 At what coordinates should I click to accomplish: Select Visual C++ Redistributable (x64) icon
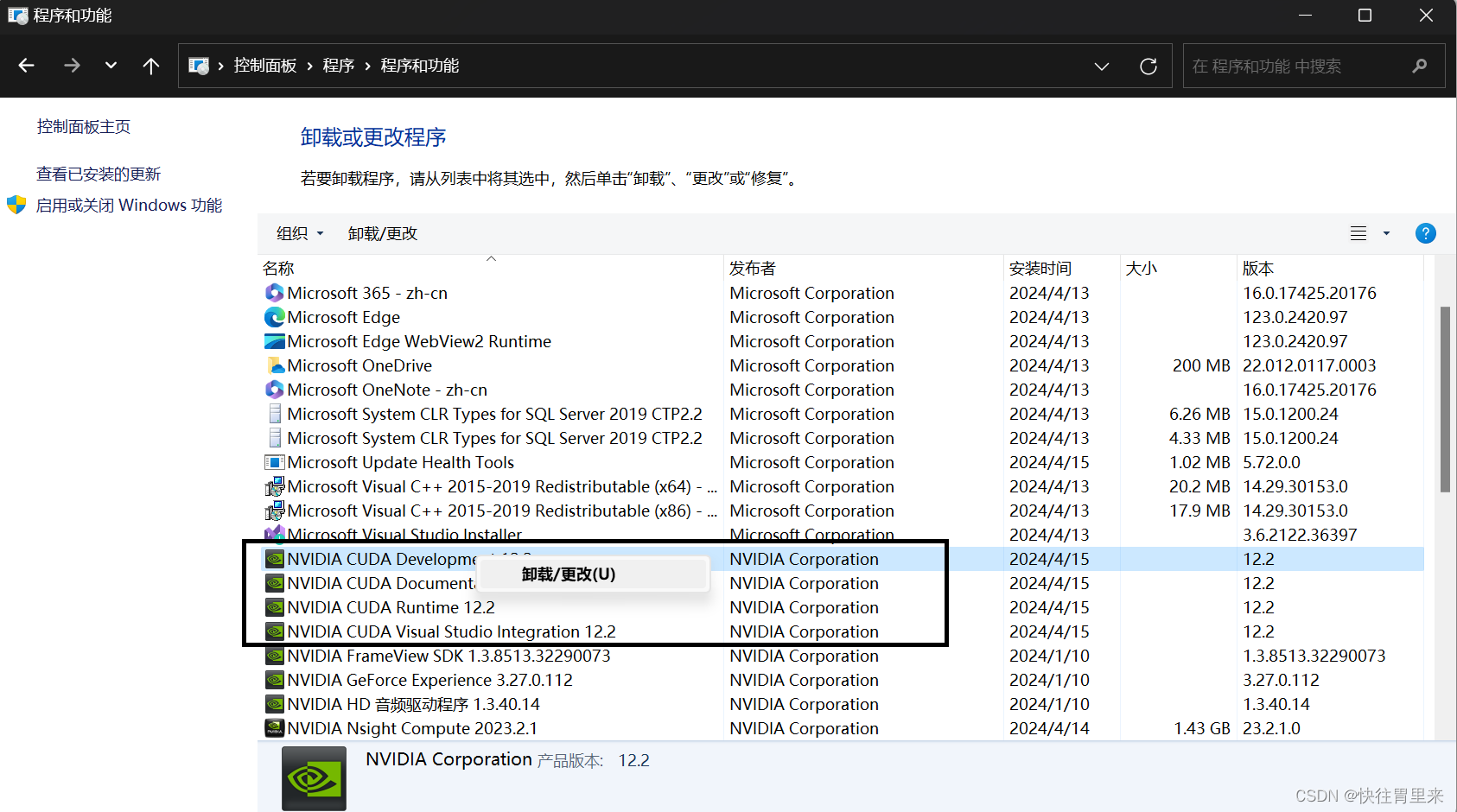click(x=275, y=486)
